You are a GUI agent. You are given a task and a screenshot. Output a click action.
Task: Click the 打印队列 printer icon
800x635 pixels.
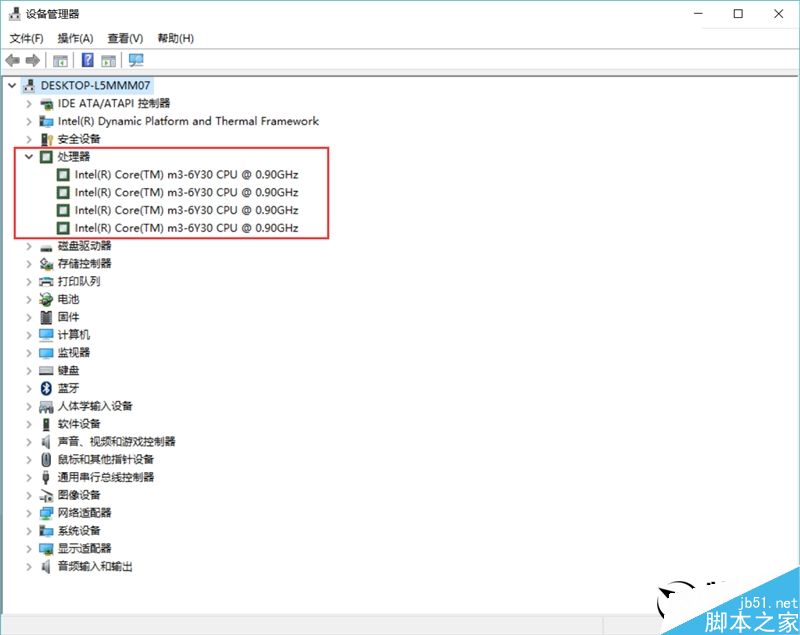(x=46, y=282)
